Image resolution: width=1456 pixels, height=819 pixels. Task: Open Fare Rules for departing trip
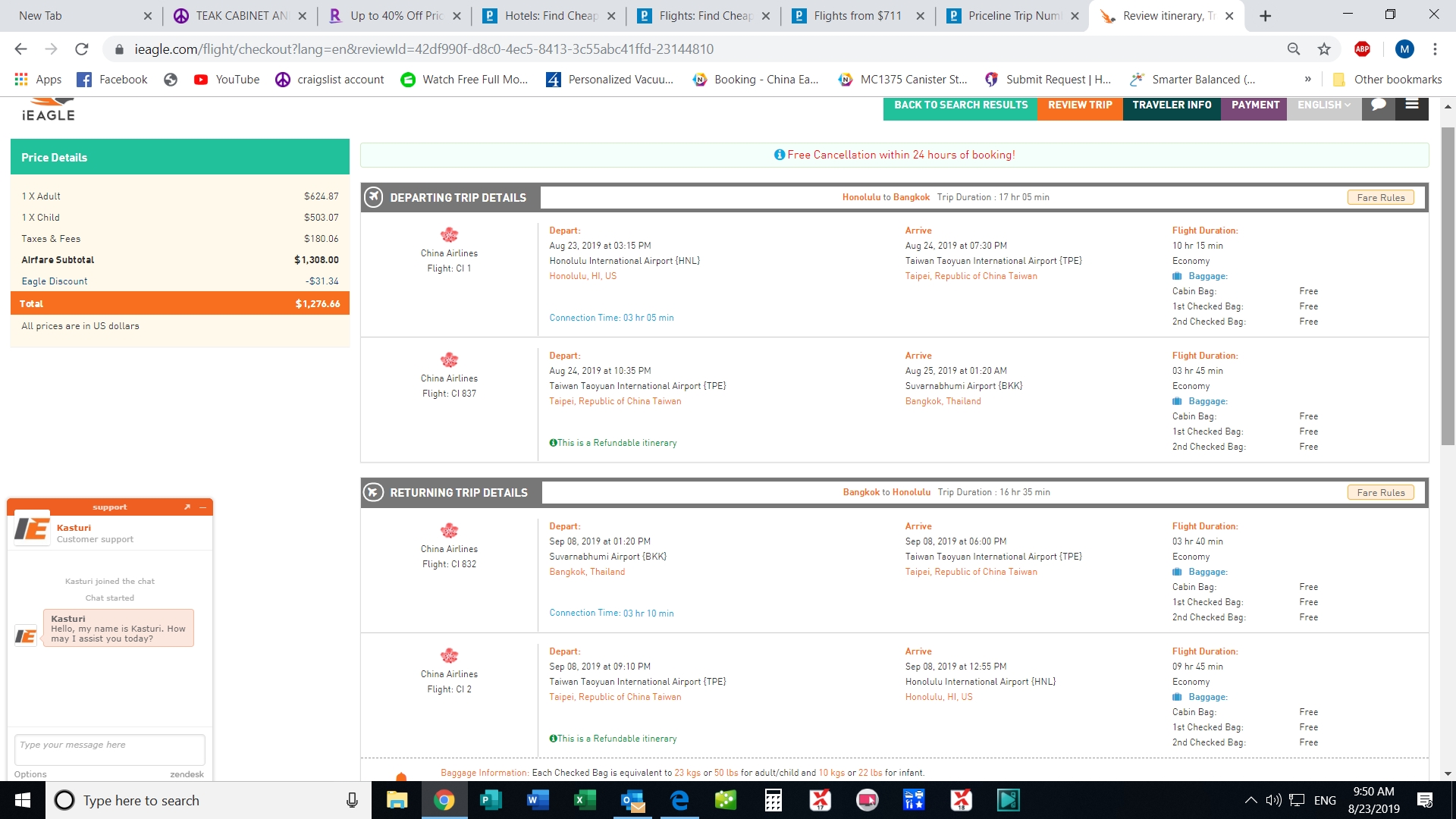coord(1380,197)
